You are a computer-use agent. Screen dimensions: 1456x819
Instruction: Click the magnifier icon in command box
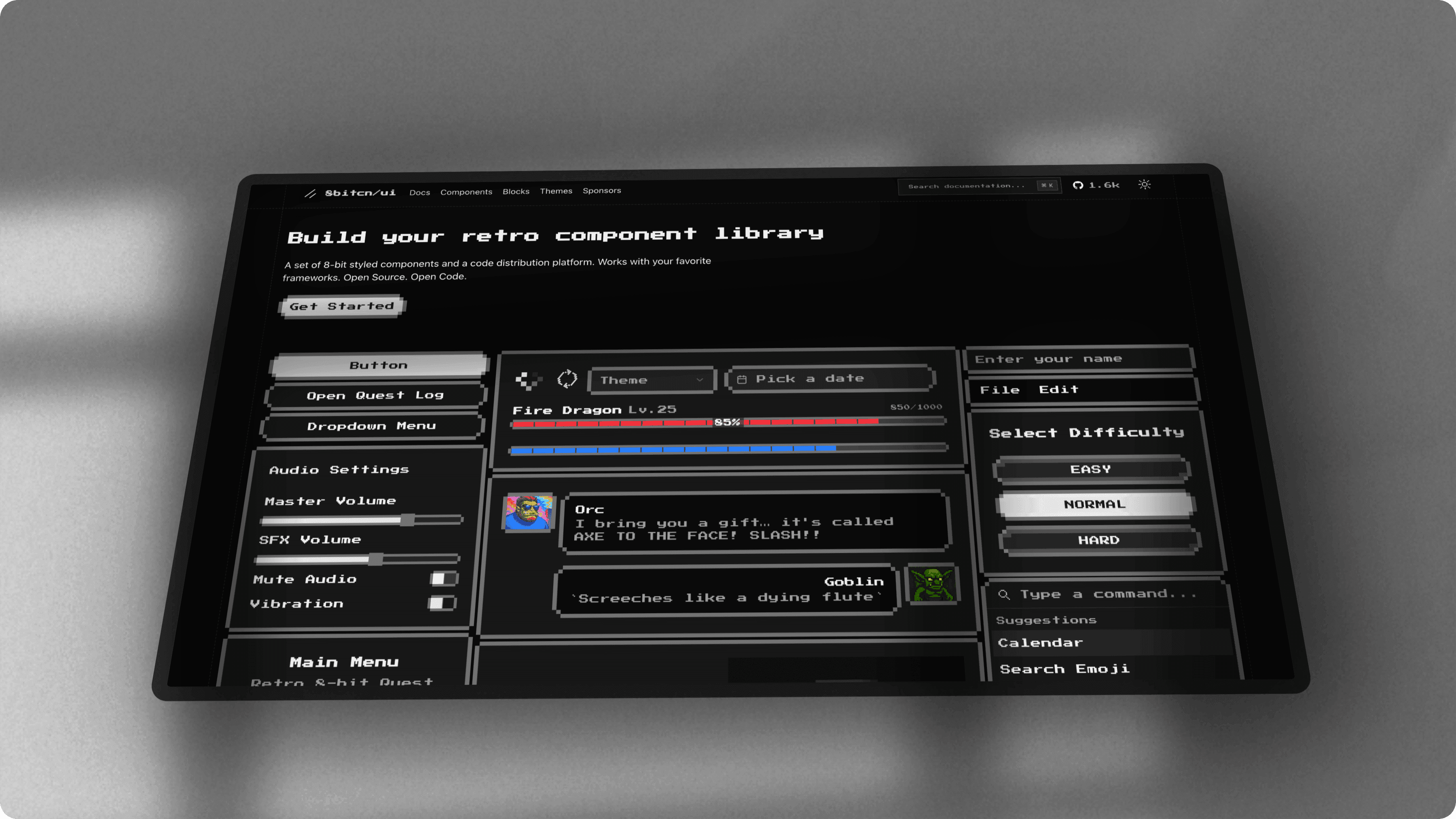coord(1004,595)
